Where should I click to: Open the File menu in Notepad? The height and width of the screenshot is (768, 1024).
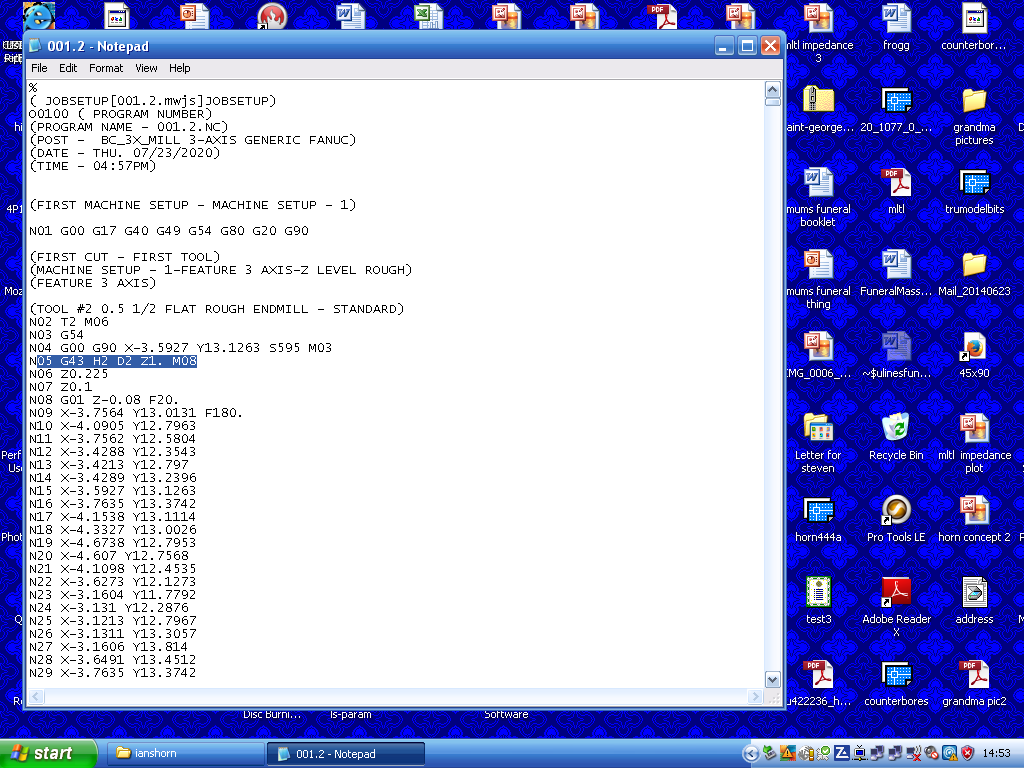[39, 68]
